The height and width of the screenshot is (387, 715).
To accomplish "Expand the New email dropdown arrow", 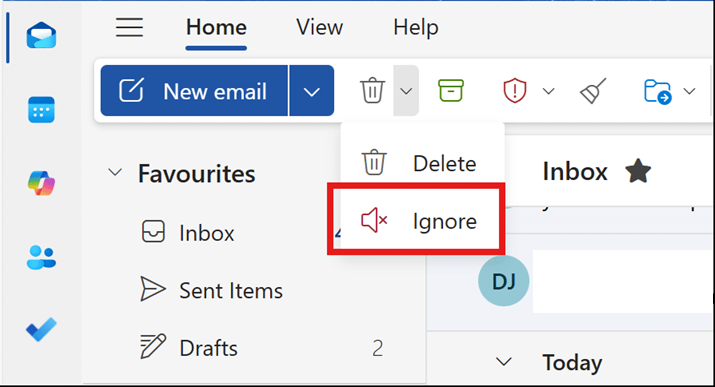I will [x=311, y=91].
